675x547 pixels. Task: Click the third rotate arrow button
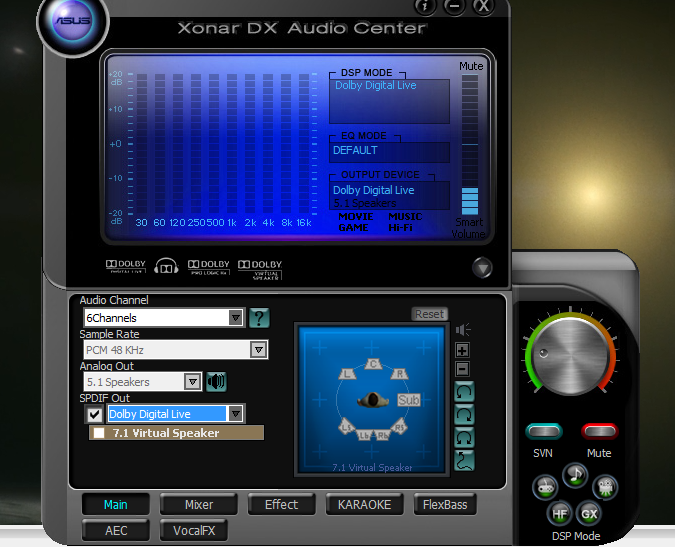pyautogui.click(x=464, y=438)
